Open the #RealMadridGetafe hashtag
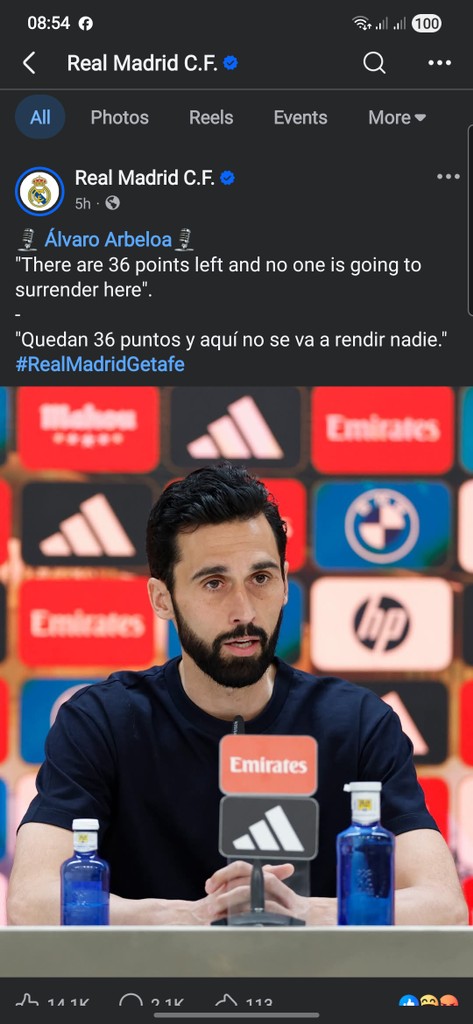Image resolution: width=473 pixels, height=1024 pixels. (100, 364)
